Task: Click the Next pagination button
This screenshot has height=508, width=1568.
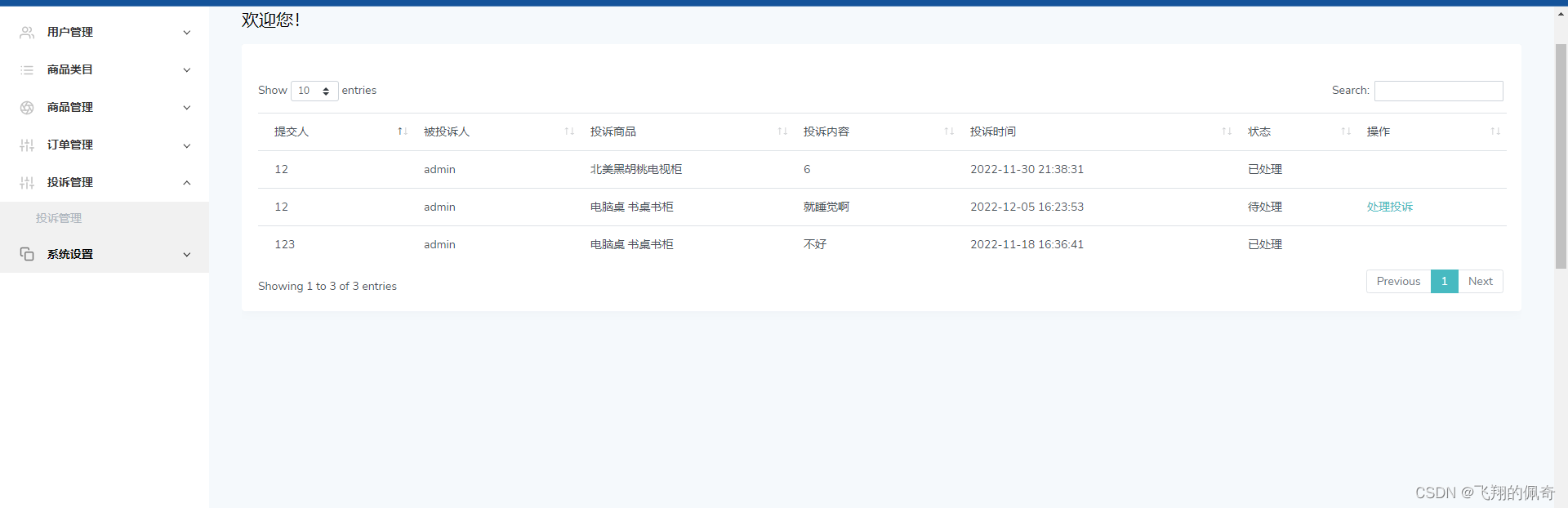Action: coord(1480,281)
